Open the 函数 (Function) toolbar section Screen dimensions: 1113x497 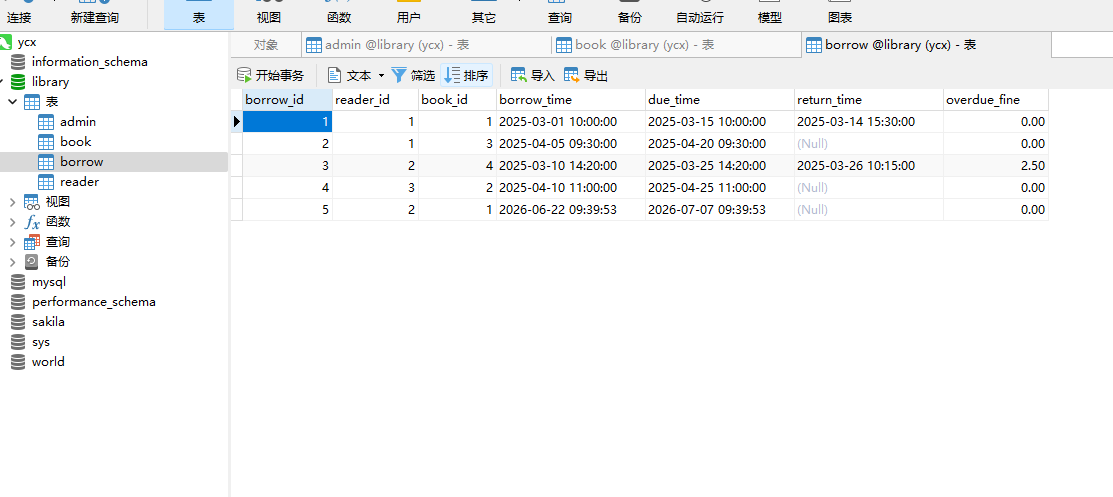pos(339,14)
